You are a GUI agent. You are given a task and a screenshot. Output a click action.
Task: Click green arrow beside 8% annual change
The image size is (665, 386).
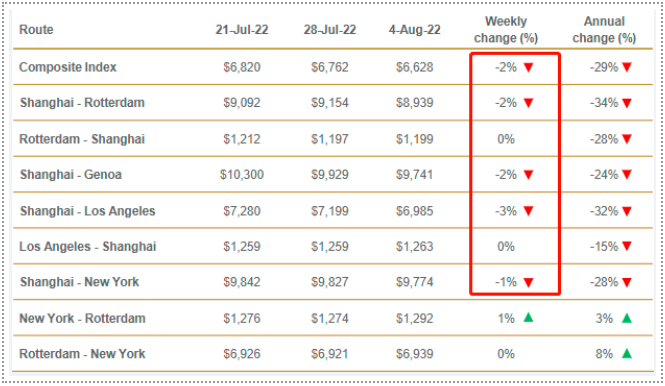pos(627,353)
